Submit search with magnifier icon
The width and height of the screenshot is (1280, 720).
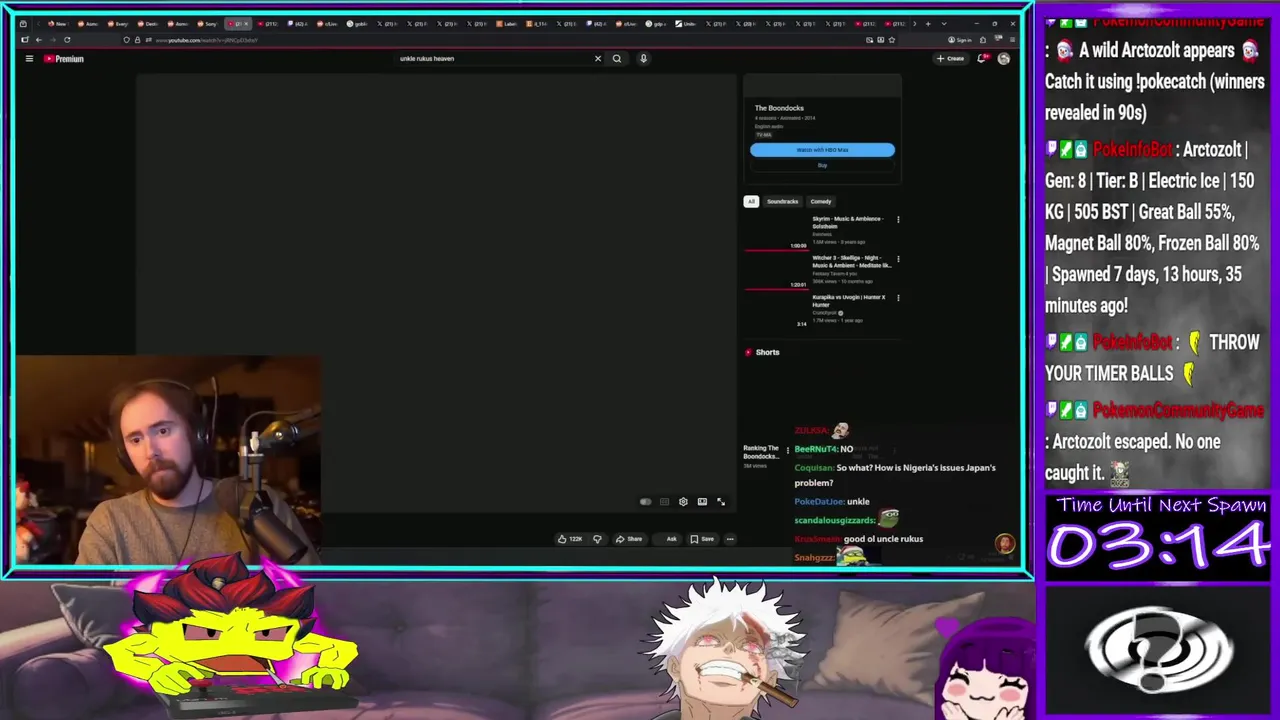pos(617,58)
